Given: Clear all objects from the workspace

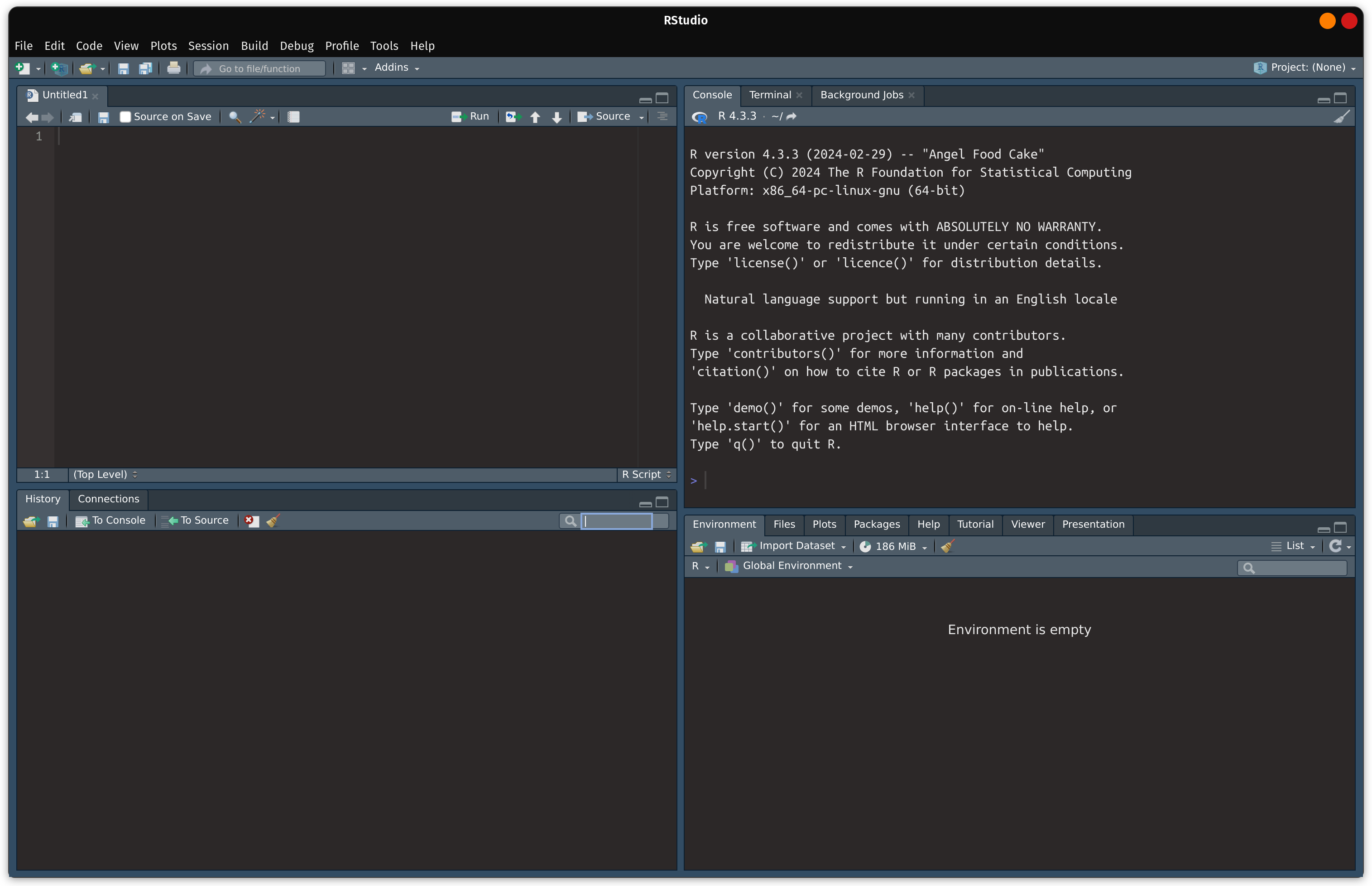Looking at the screenshot, I should [x=947, y=547].
